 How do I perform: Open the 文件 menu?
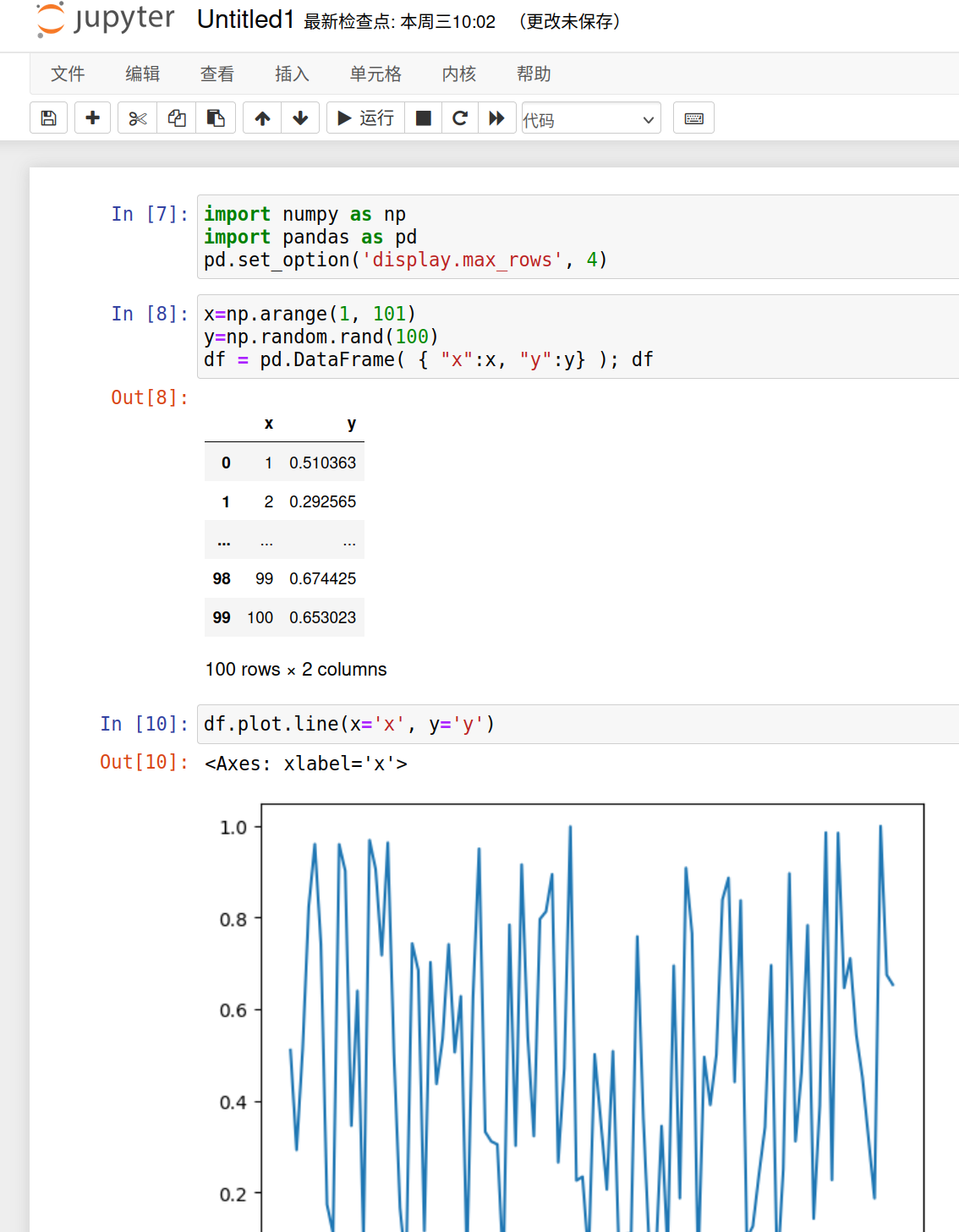[x=68, y=74]
